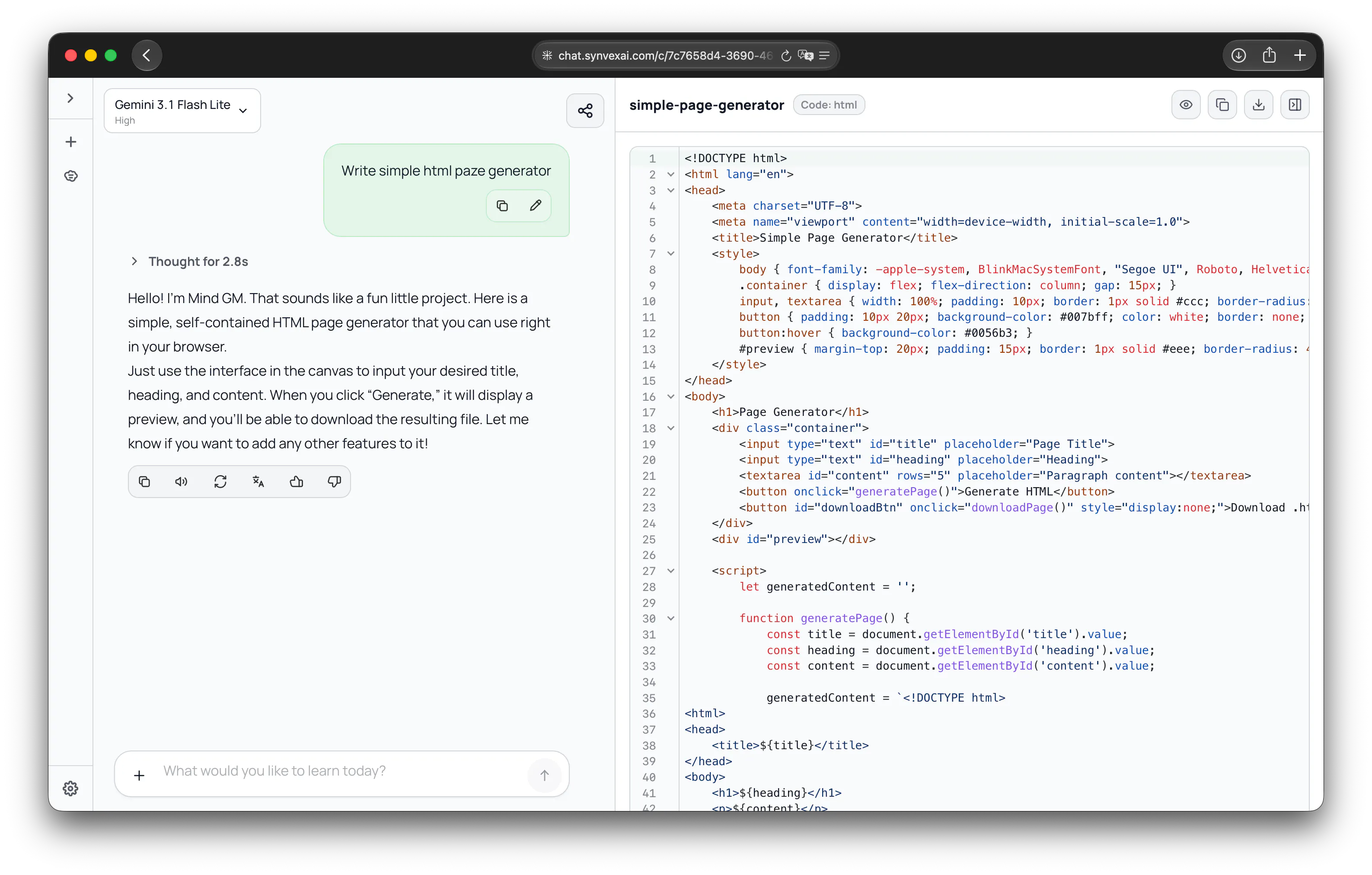Download the canvas file
1372x875 pixels.
(x=1259, y=105)
